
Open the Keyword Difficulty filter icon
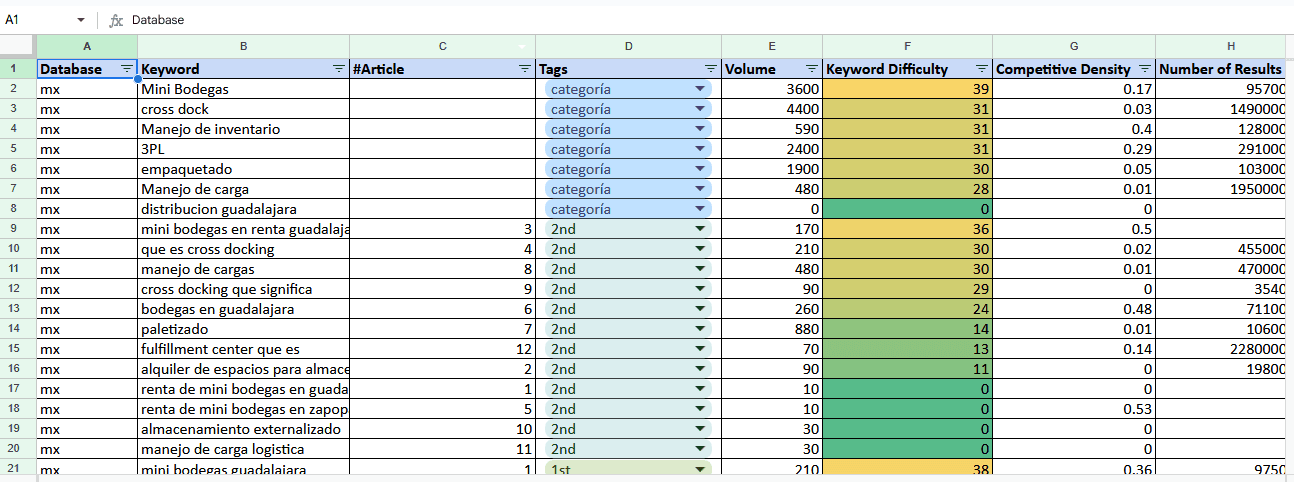coord(982,69)
